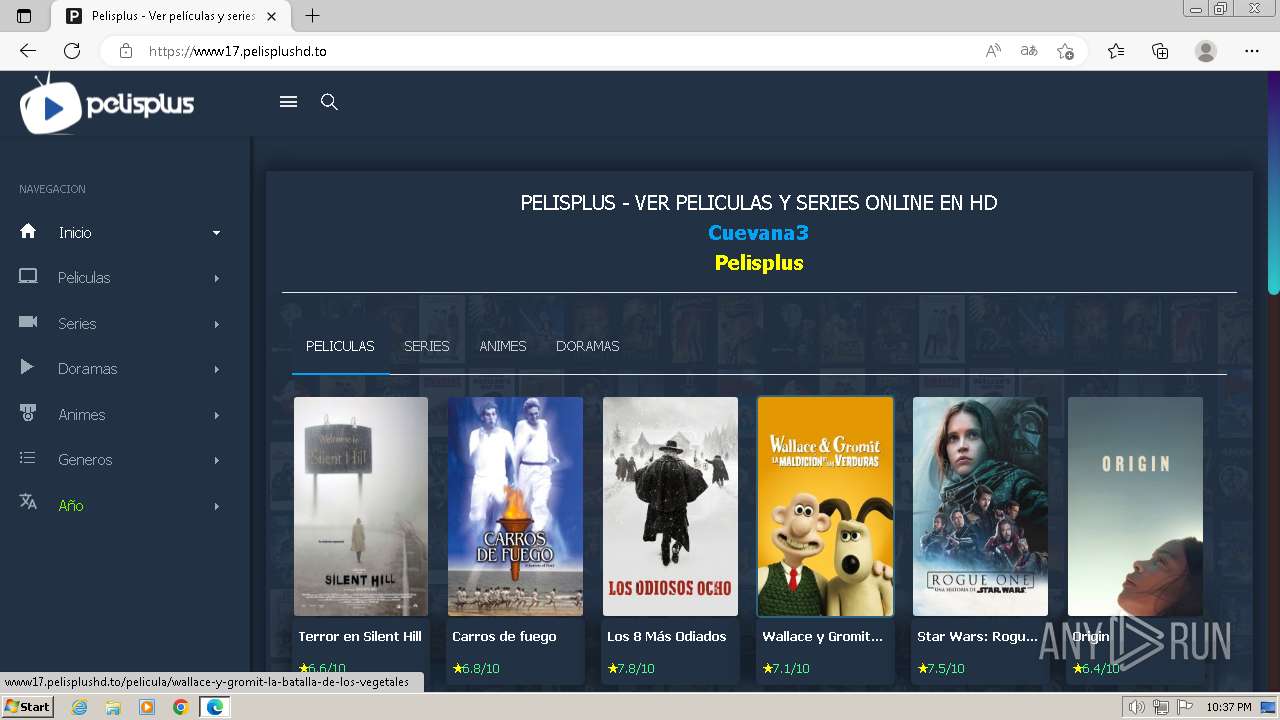Open the browser profile avatar

tap(1206, 51)
